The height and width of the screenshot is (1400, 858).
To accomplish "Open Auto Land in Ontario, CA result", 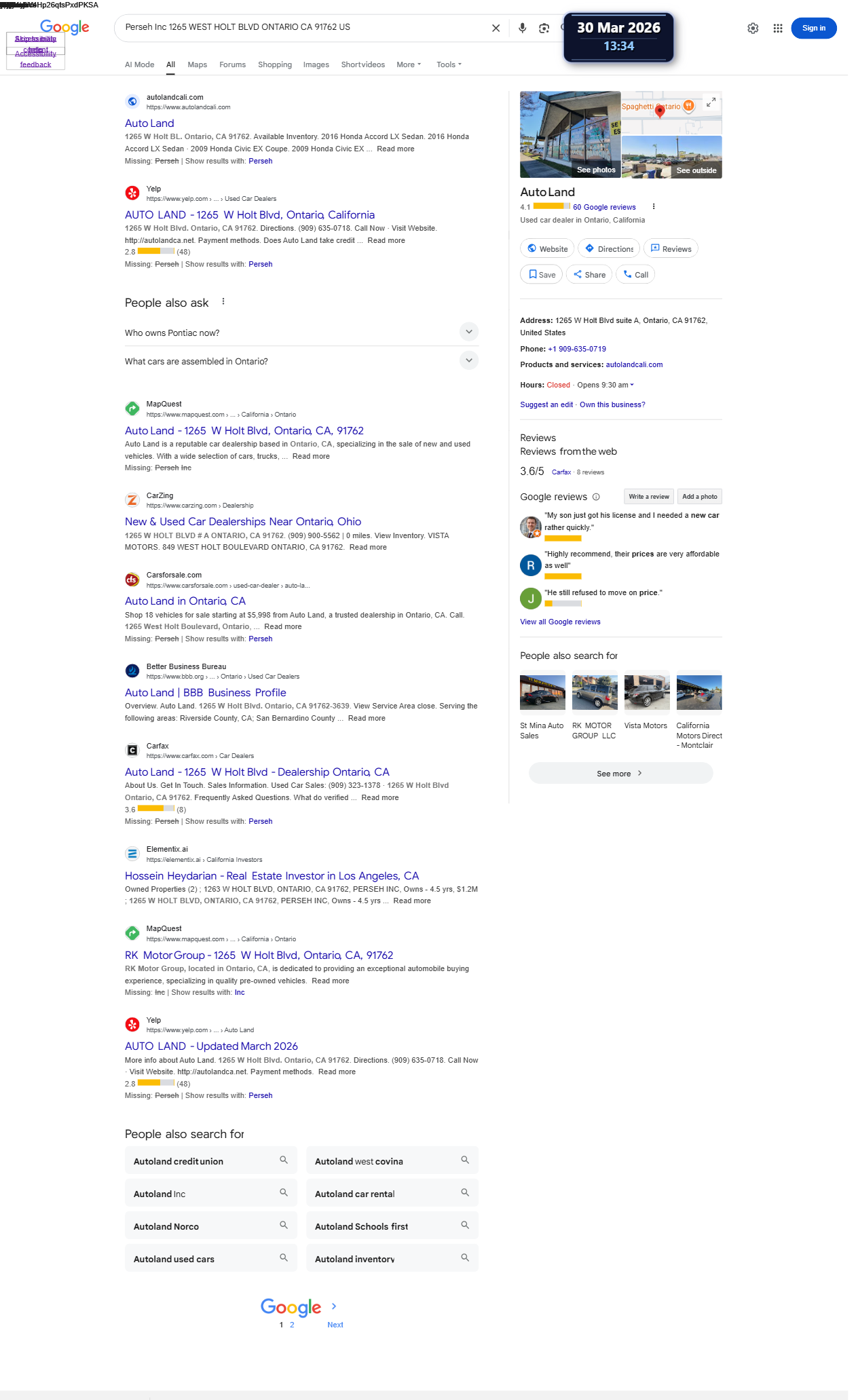I will pos(185,601).
